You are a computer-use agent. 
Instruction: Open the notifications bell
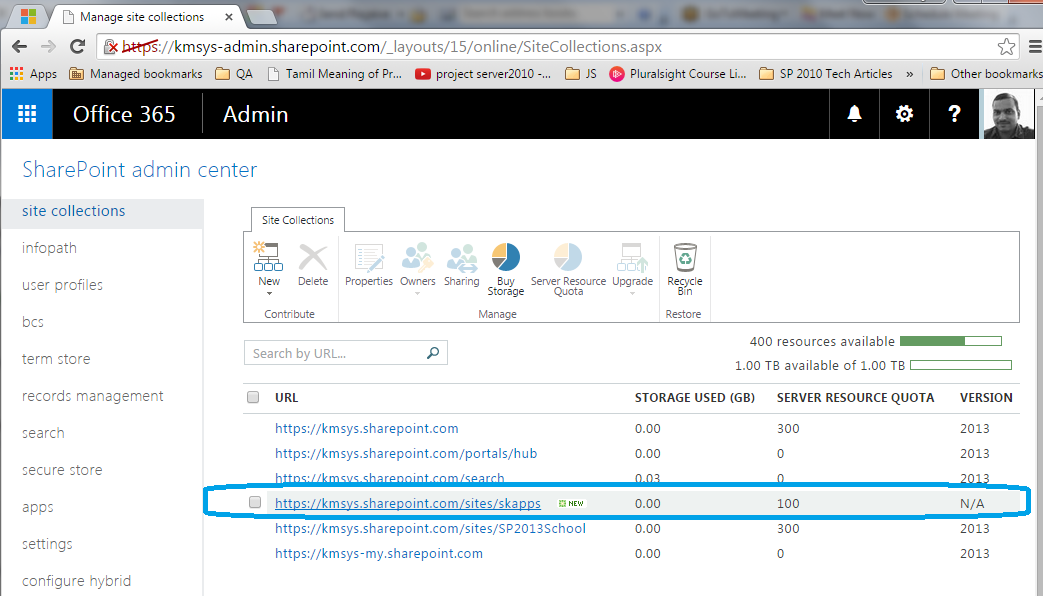(854, 114)
